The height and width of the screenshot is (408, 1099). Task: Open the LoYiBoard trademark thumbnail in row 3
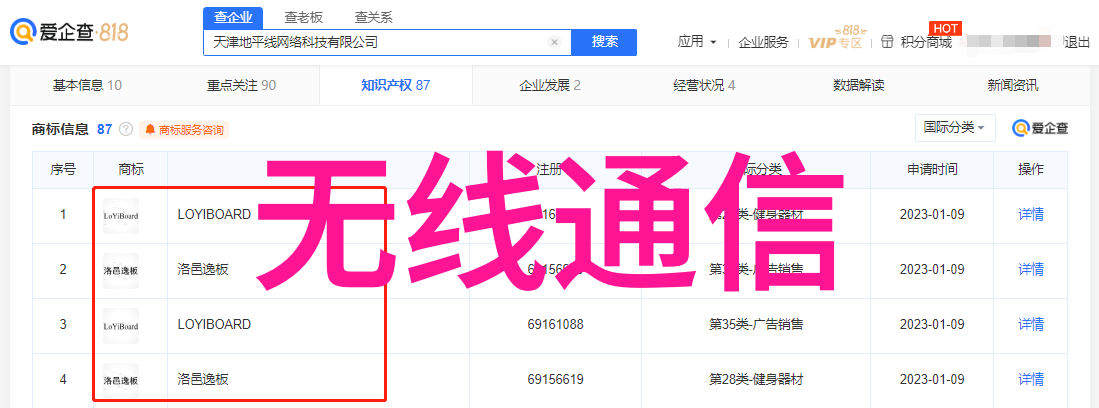pyautogui.click(x=121, y=325)
